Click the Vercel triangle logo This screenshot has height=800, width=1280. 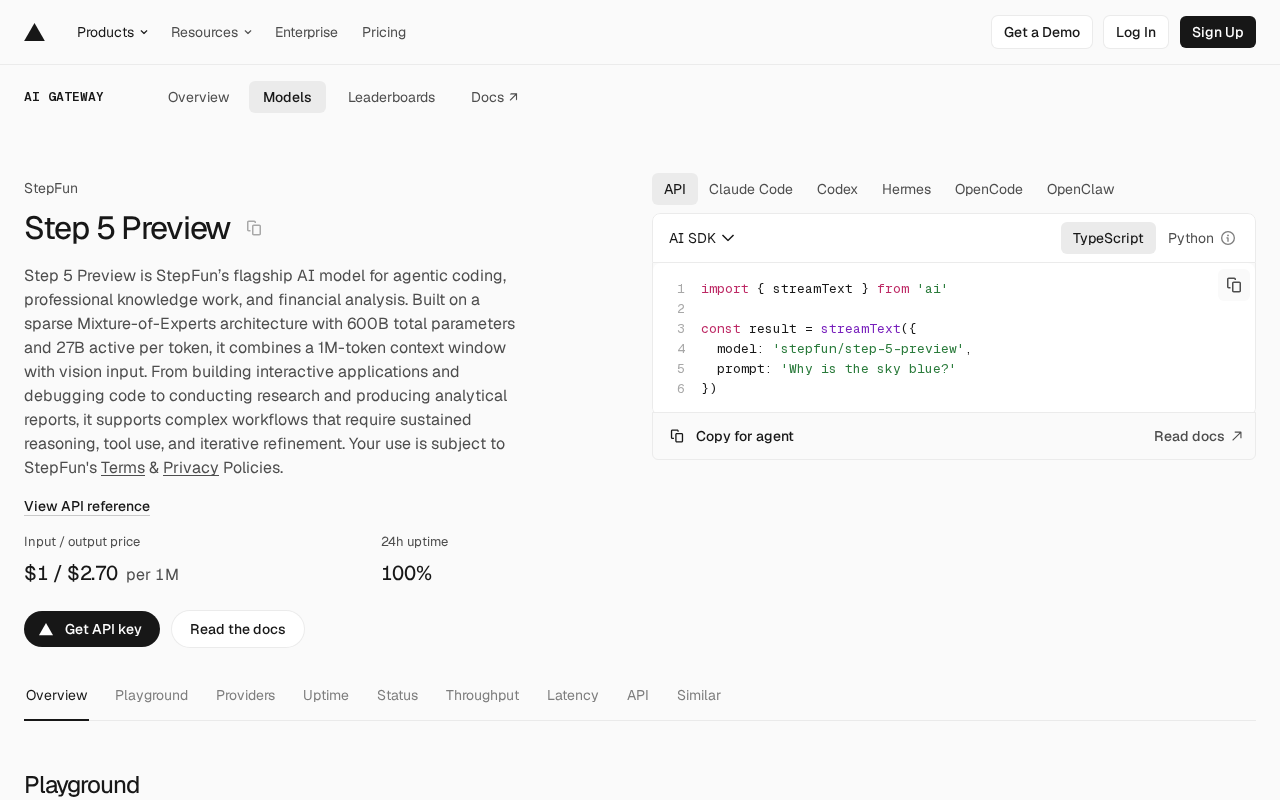35,32
